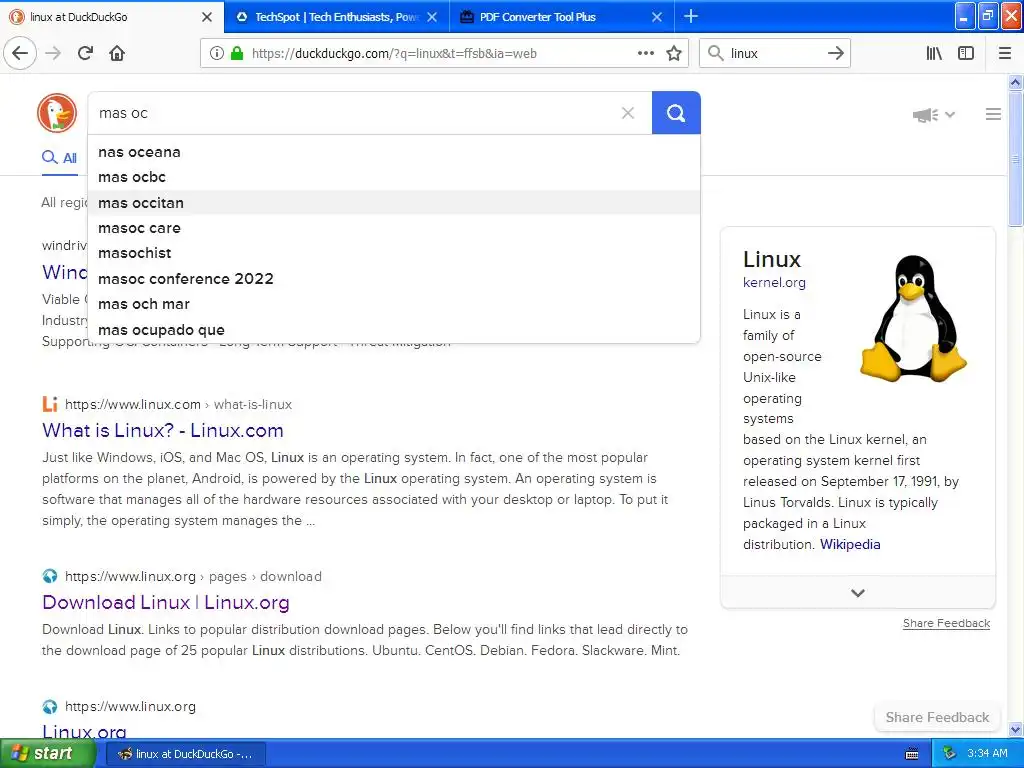Close the linux at DuckDuckGo tab

pyautogui.click(x=206, y=17)
